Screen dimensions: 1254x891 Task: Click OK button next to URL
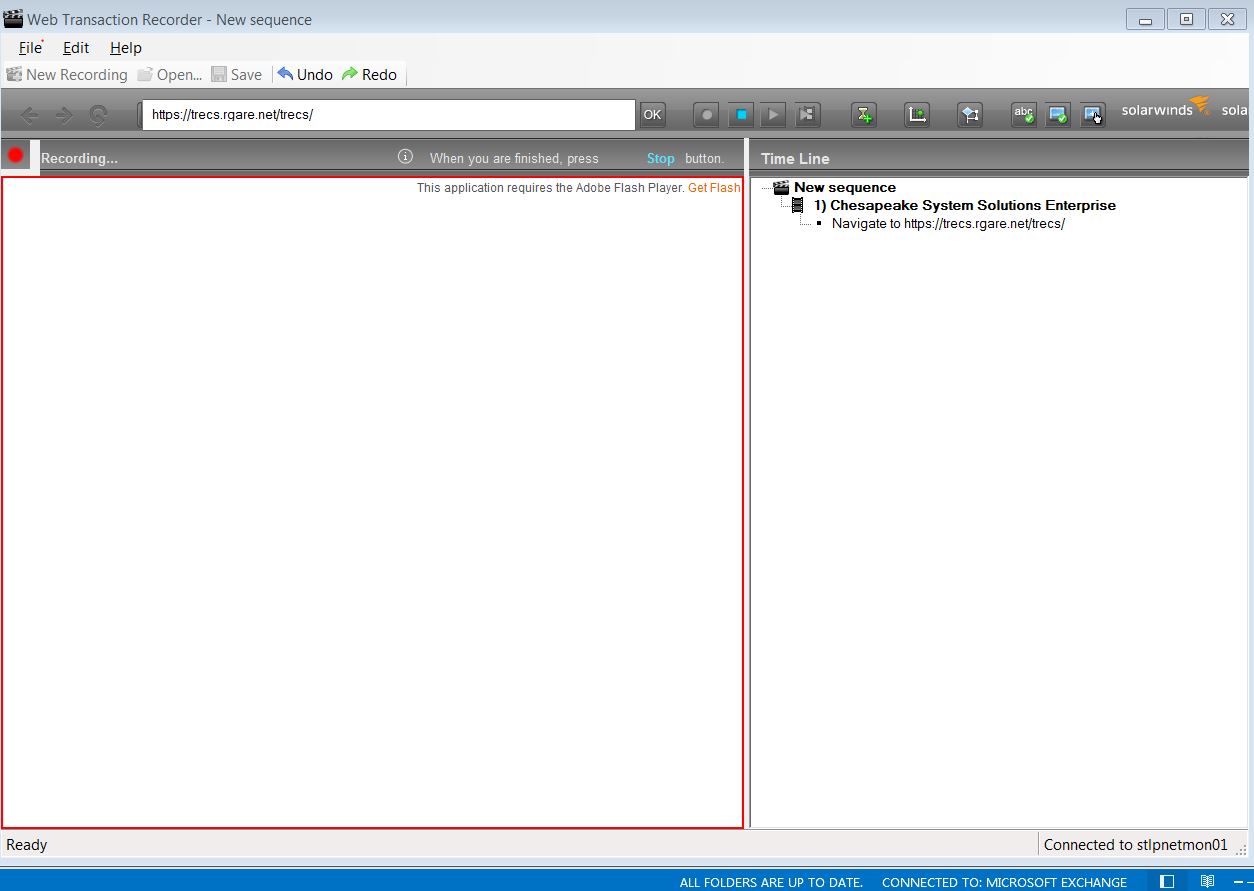(x=652, y=115)
